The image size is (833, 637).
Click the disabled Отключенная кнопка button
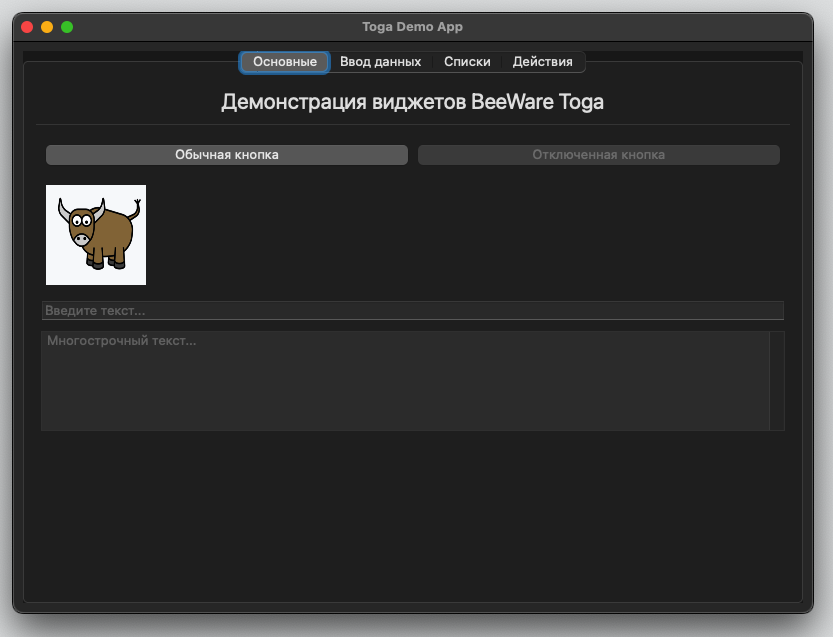point(598,154)
